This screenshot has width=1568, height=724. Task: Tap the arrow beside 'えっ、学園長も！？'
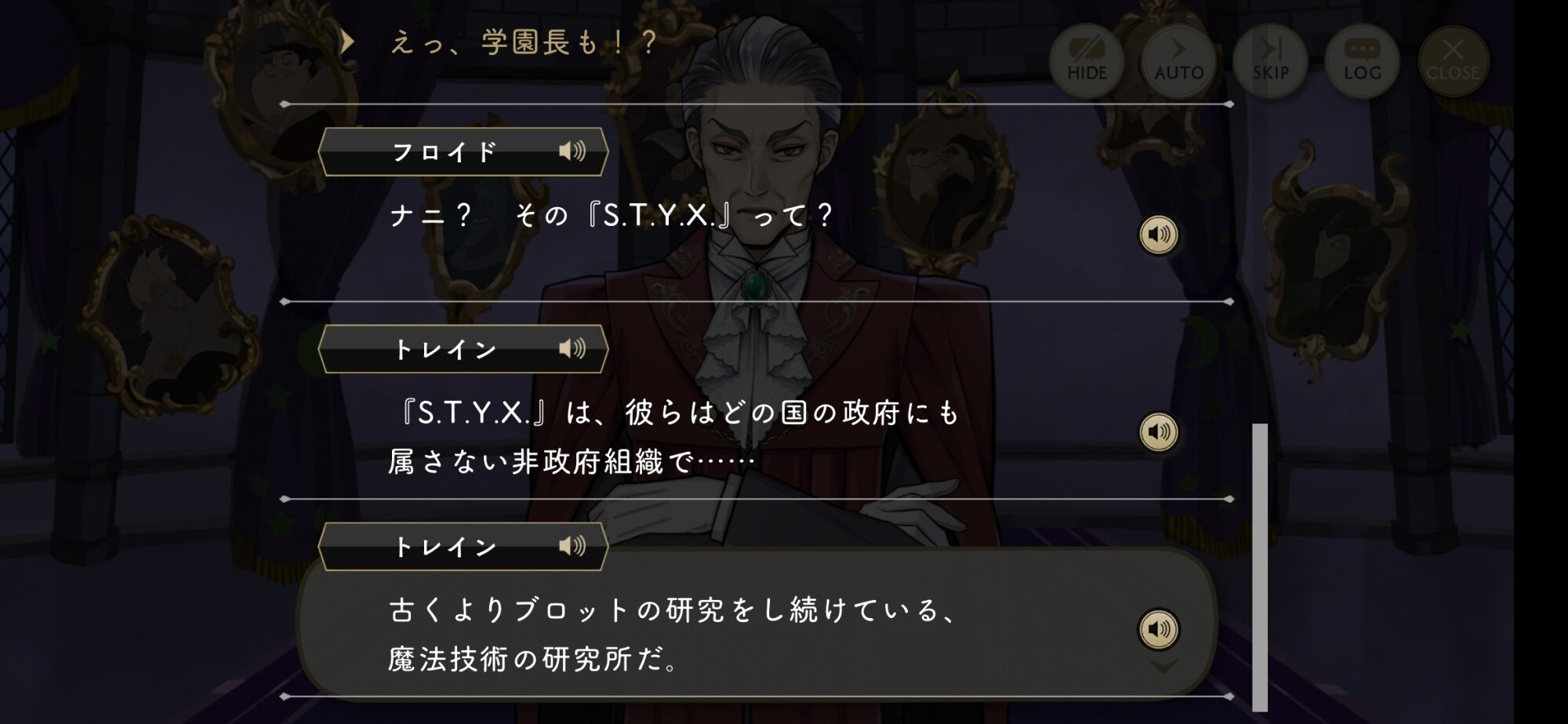347,42
